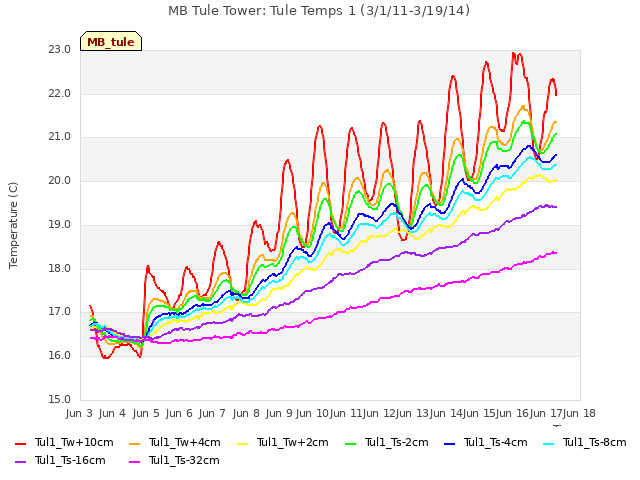Click the purple Tul1_Ts-16cm legend swatch
640x480 pixels.
click(20, 462)
